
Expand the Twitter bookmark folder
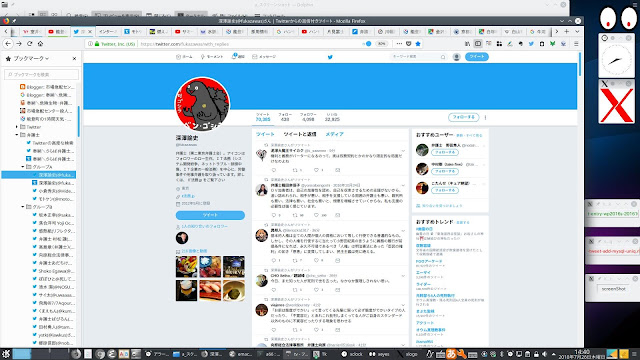tap(17, 127)
